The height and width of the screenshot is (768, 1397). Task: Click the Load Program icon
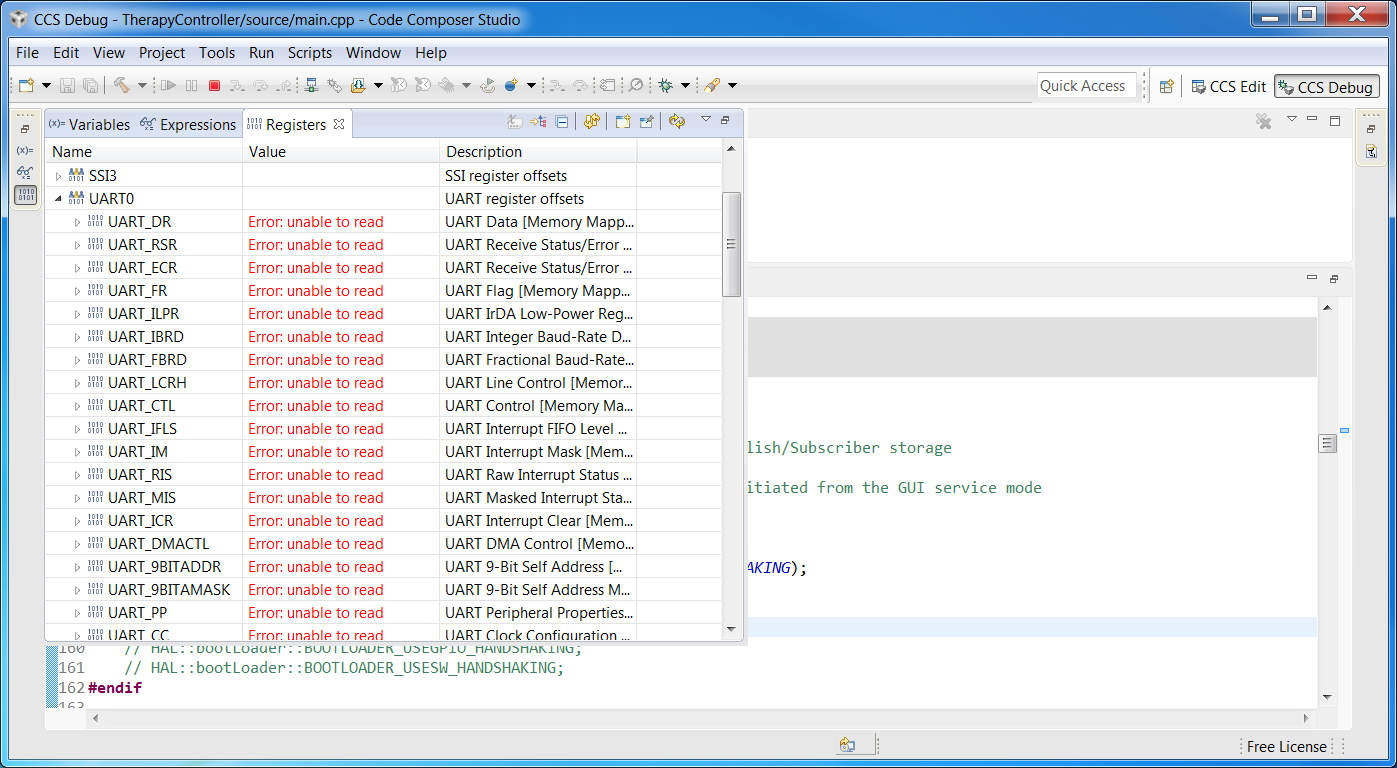coord(358,86)
